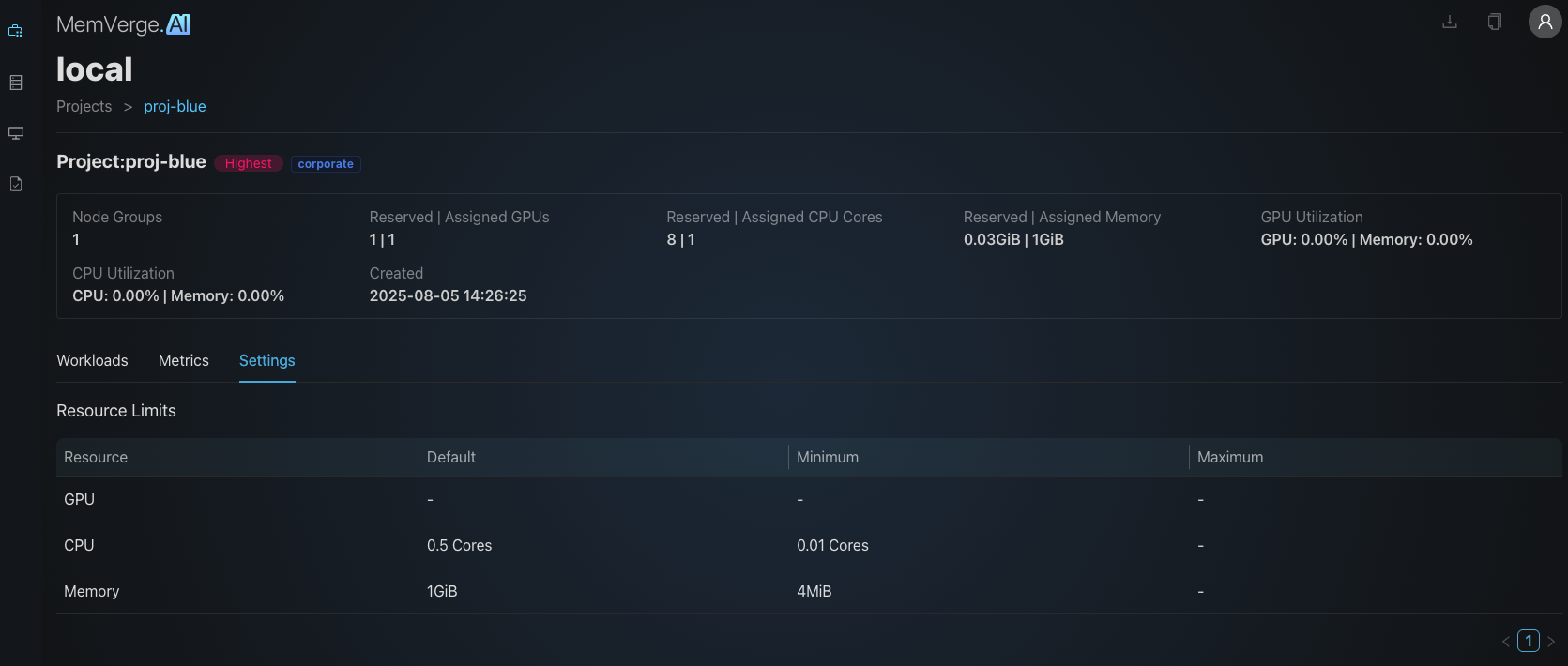The width and height of the screenshot is (1568, 666).
Task: Select page 1 in pagination
Action: pyautogui.click(x=1529, y=641)
